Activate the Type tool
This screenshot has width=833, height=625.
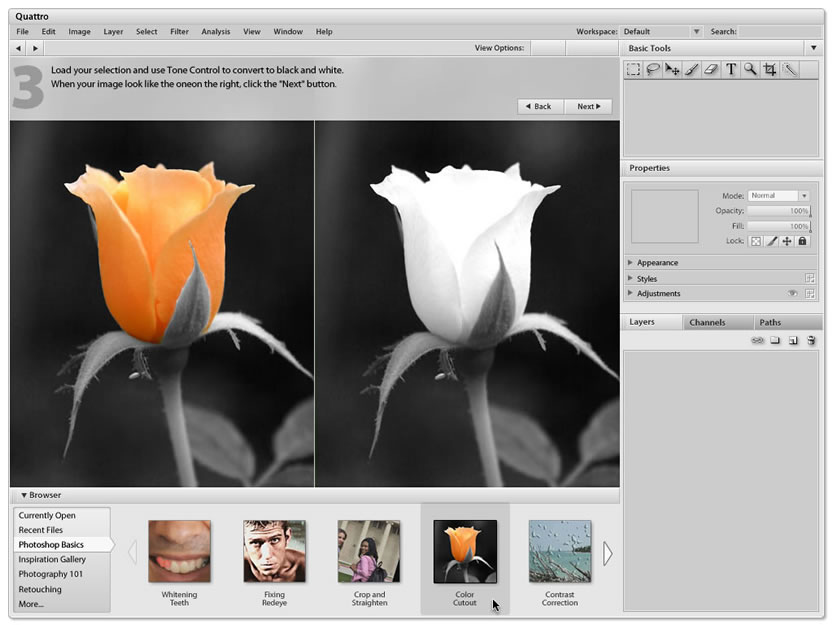tap(731, 70)
